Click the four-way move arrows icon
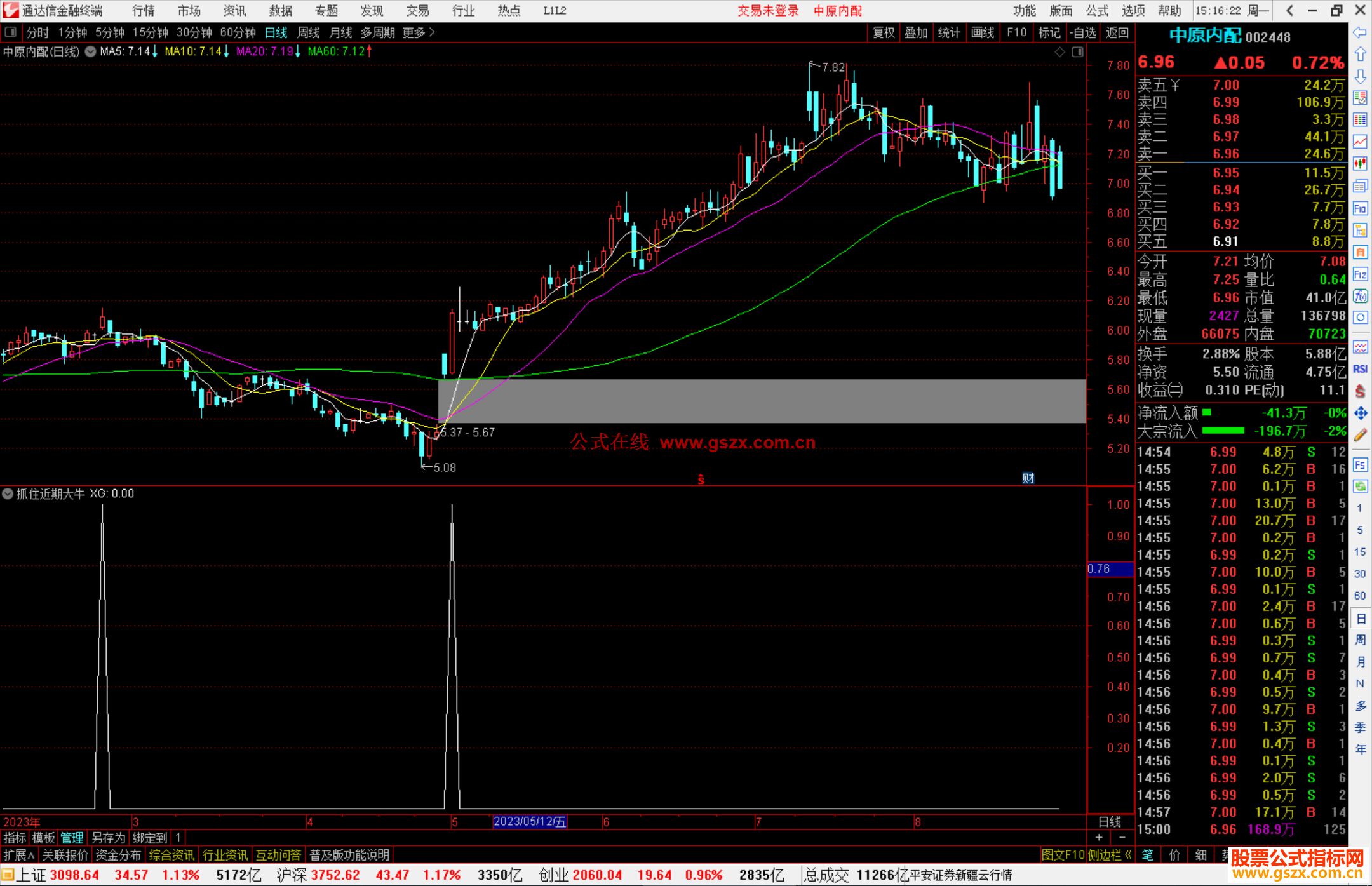Screen dimensions: 1372x886 pyautogui.click(x=1360, y=413)
